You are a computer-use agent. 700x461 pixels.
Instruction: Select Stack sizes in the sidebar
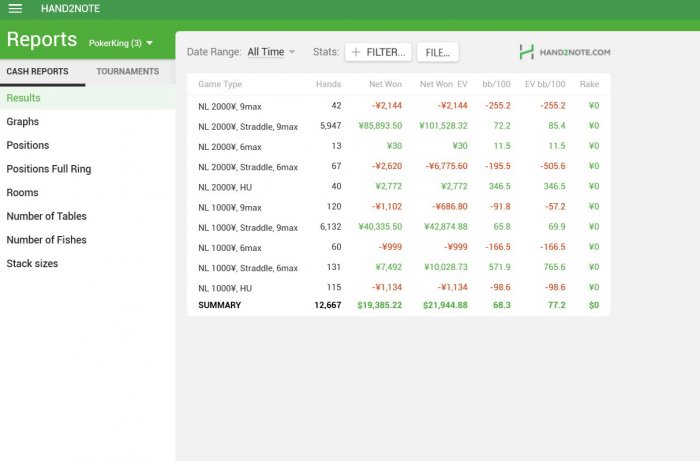pyautogui.click(x=33, y=264)
